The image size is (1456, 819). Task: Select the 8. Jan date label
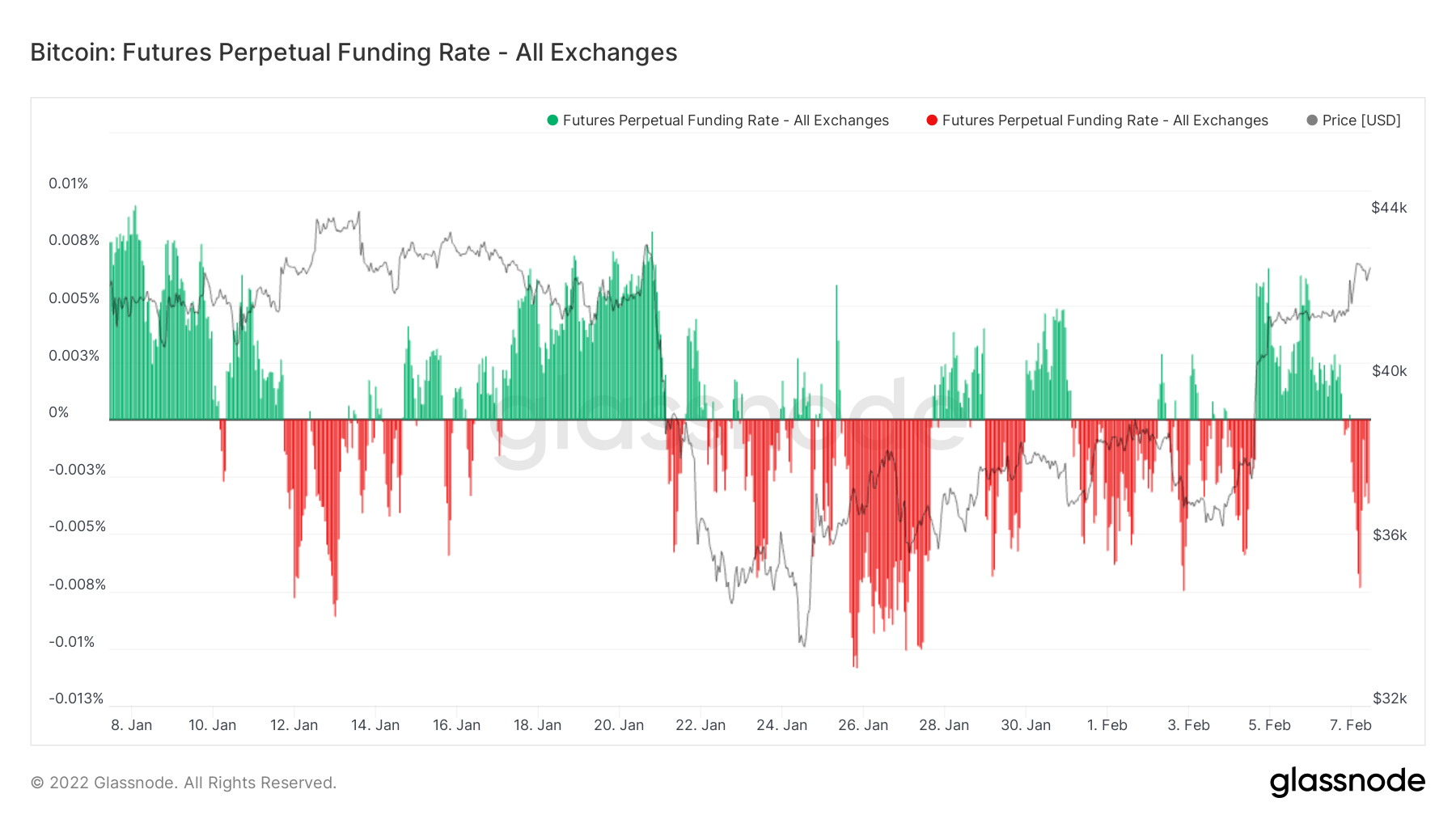132,725
